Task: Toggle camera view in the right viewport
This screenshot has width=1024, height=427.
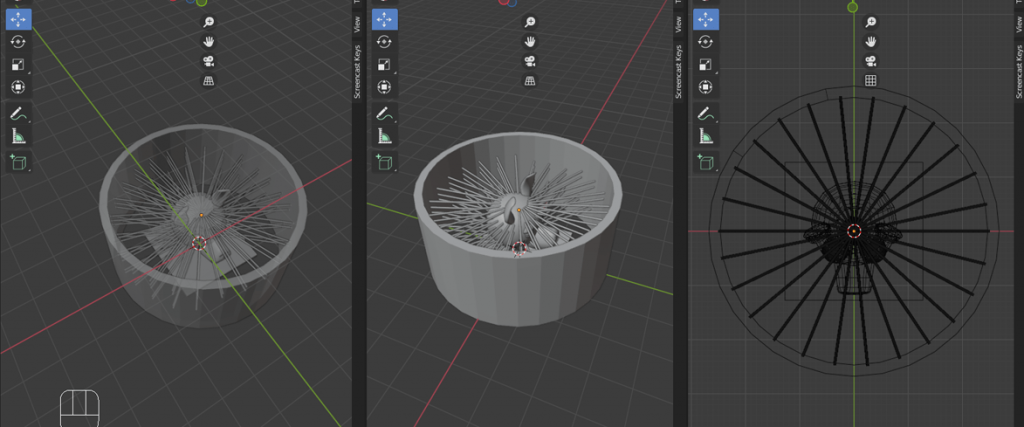Action: point(871,61)
